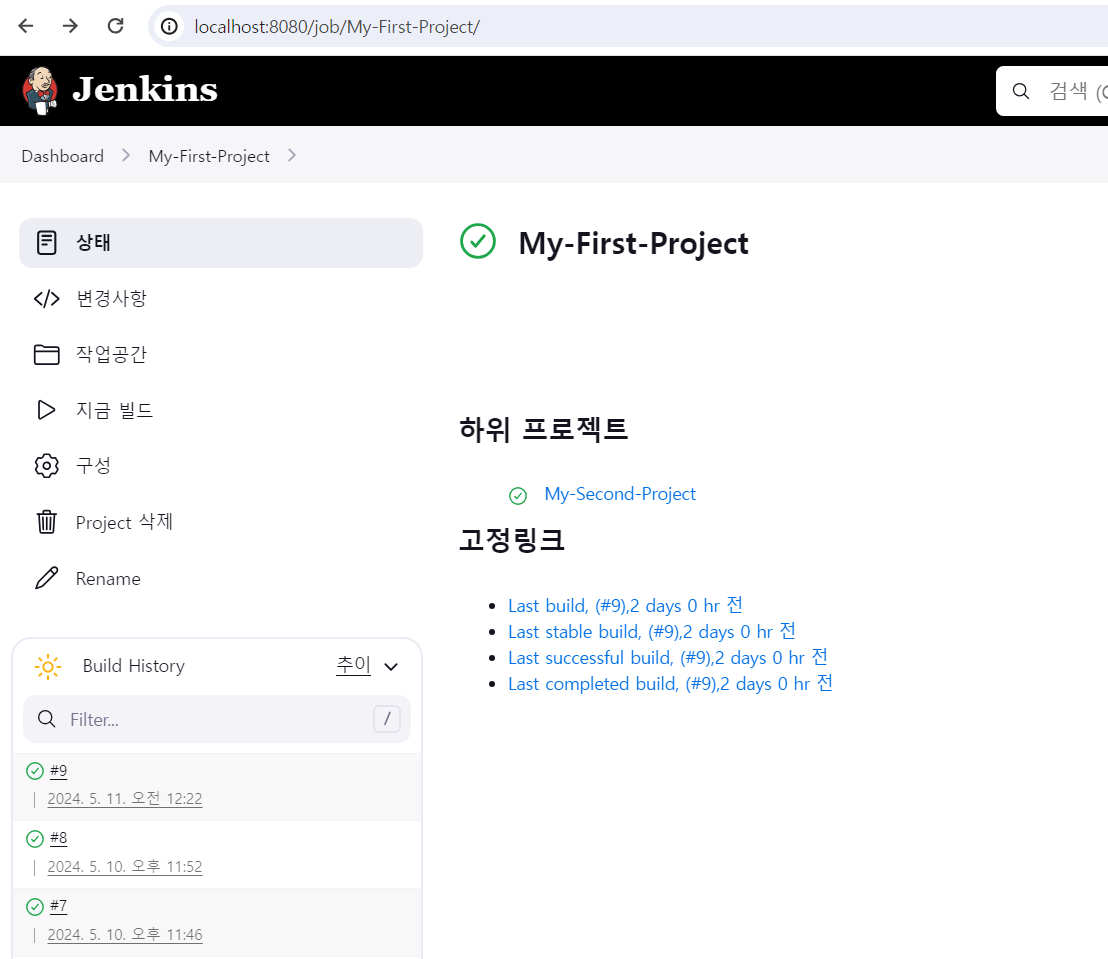Open the 변경사항 sidebar item
The width and height of the screenshot is (1108, 959).
pos(220,298)
